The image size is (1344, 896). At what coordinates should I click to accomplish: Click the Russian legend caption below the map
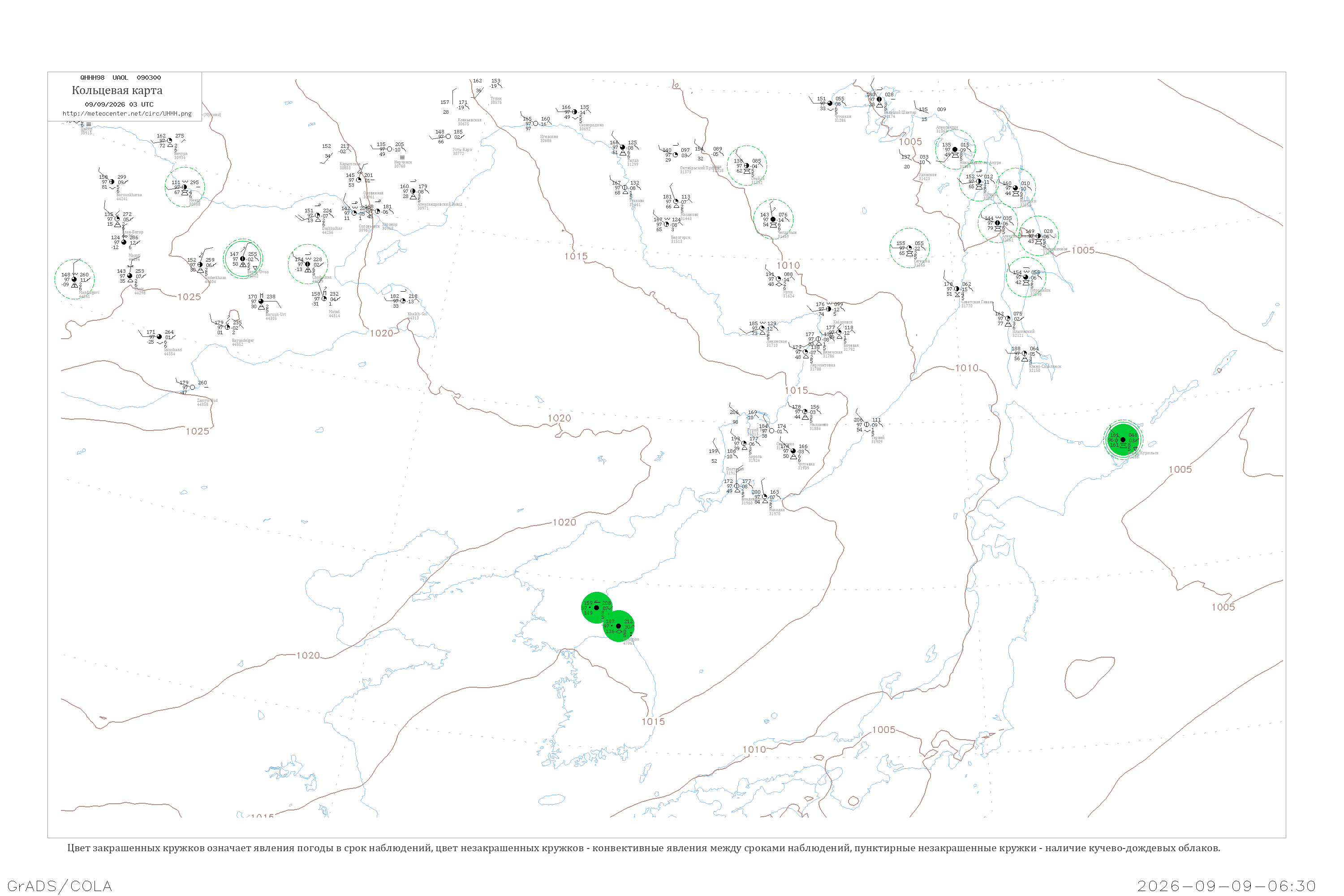(644, 848)
